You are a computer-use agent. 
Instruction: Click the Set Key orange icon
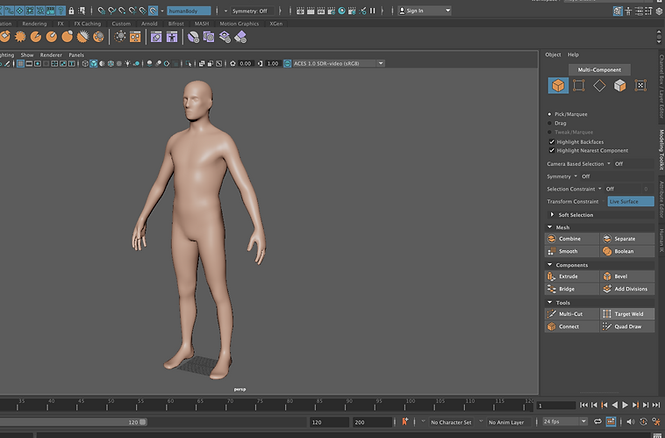[x=405, y=421]
